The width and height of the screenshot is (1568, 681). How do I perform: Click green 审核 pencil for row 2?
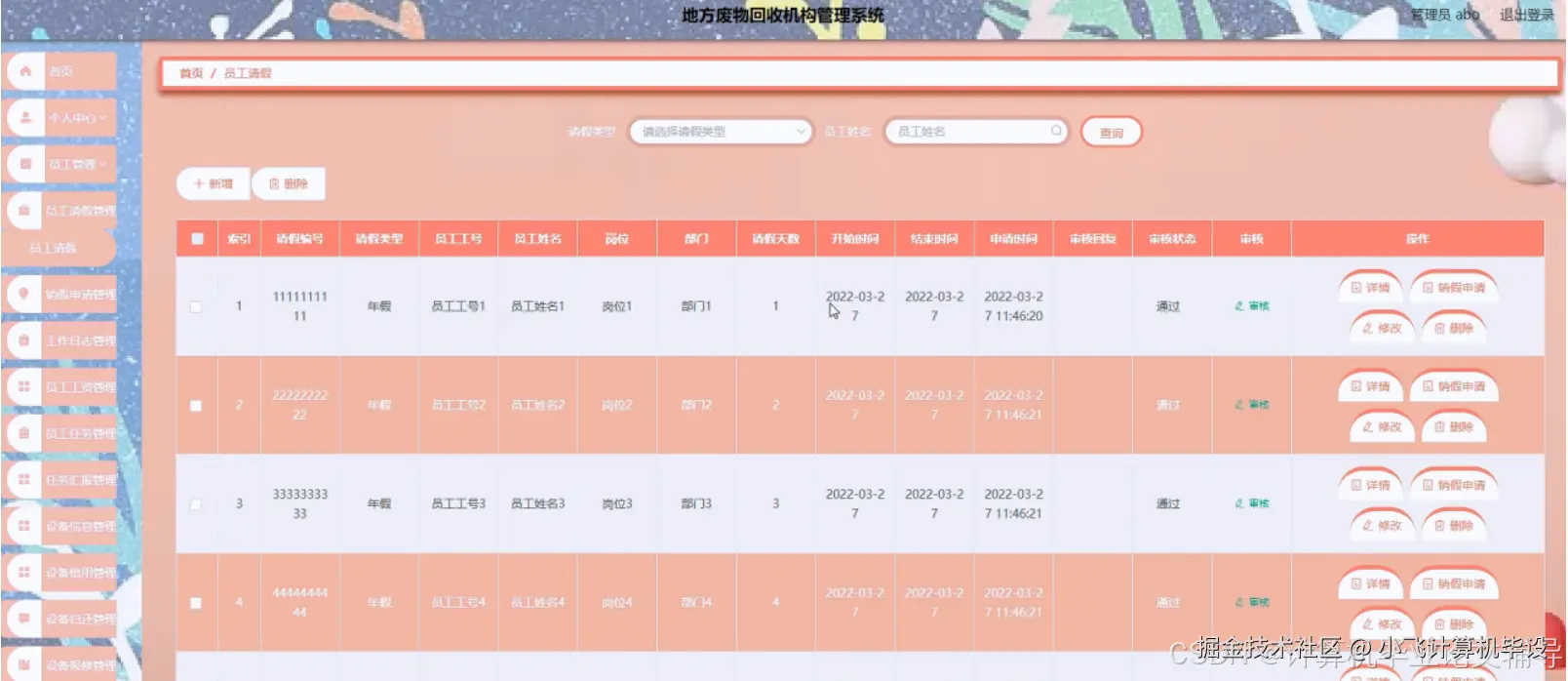pyautogui.click(x=1252, y=405)
